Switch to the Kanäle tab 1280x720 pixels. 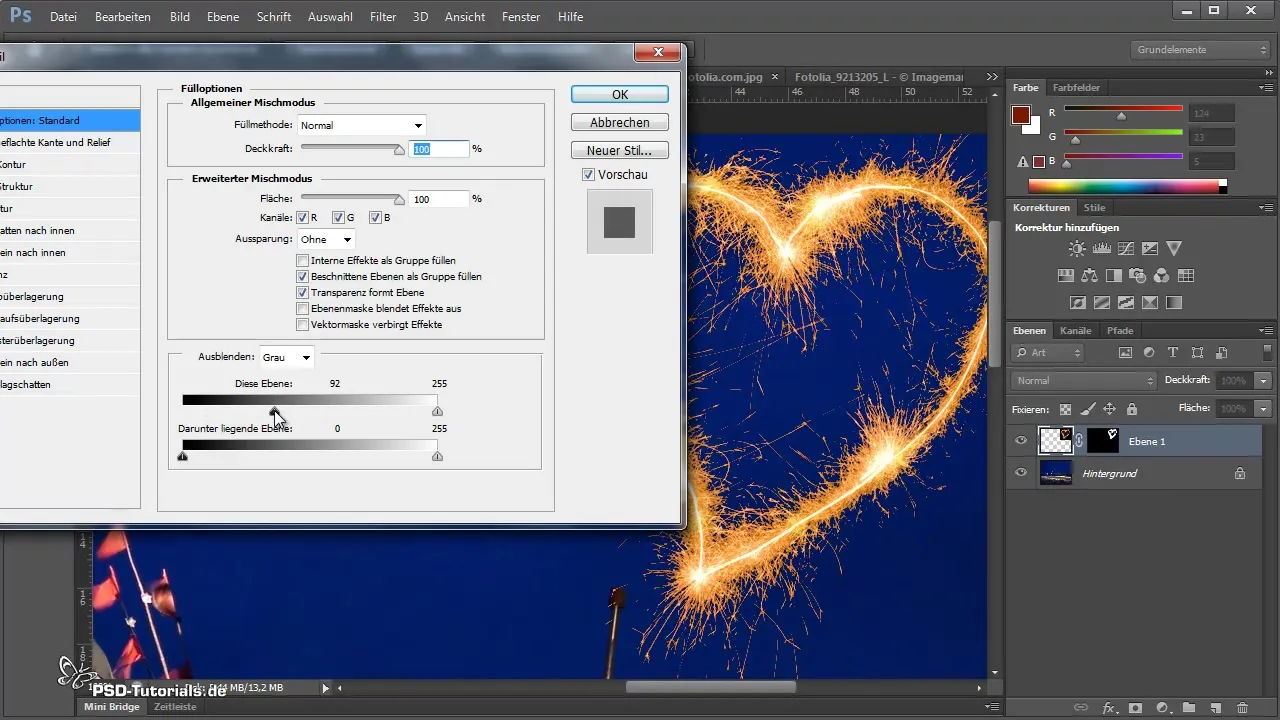[1075, 331]
